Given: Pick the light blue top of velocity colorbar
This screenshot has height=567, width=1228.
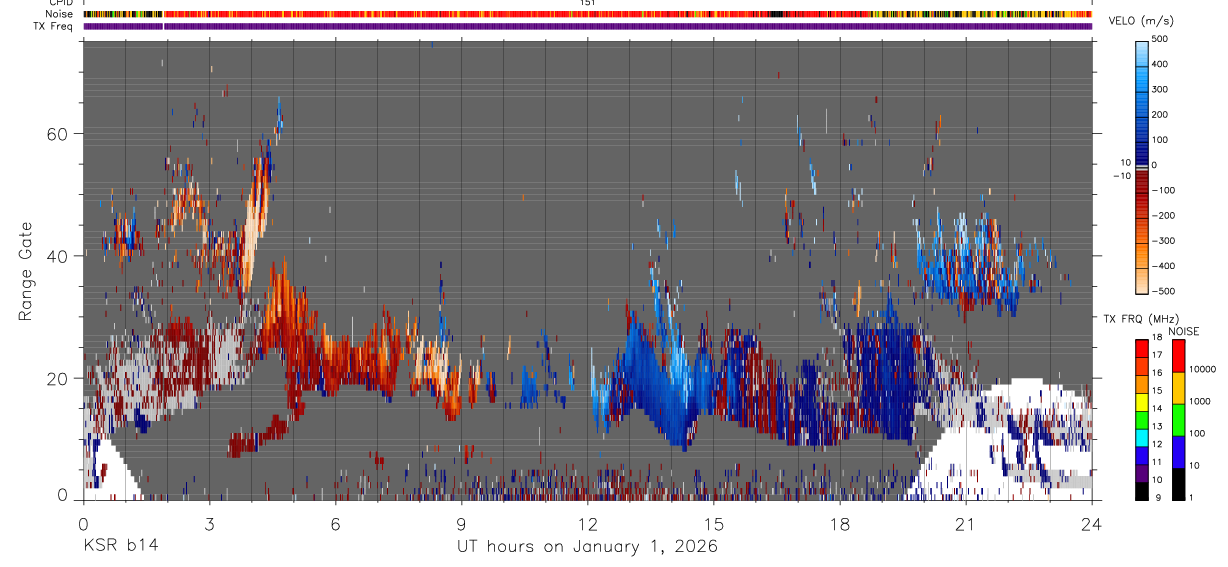Looking at the screenshot, I should [1143, 52].
